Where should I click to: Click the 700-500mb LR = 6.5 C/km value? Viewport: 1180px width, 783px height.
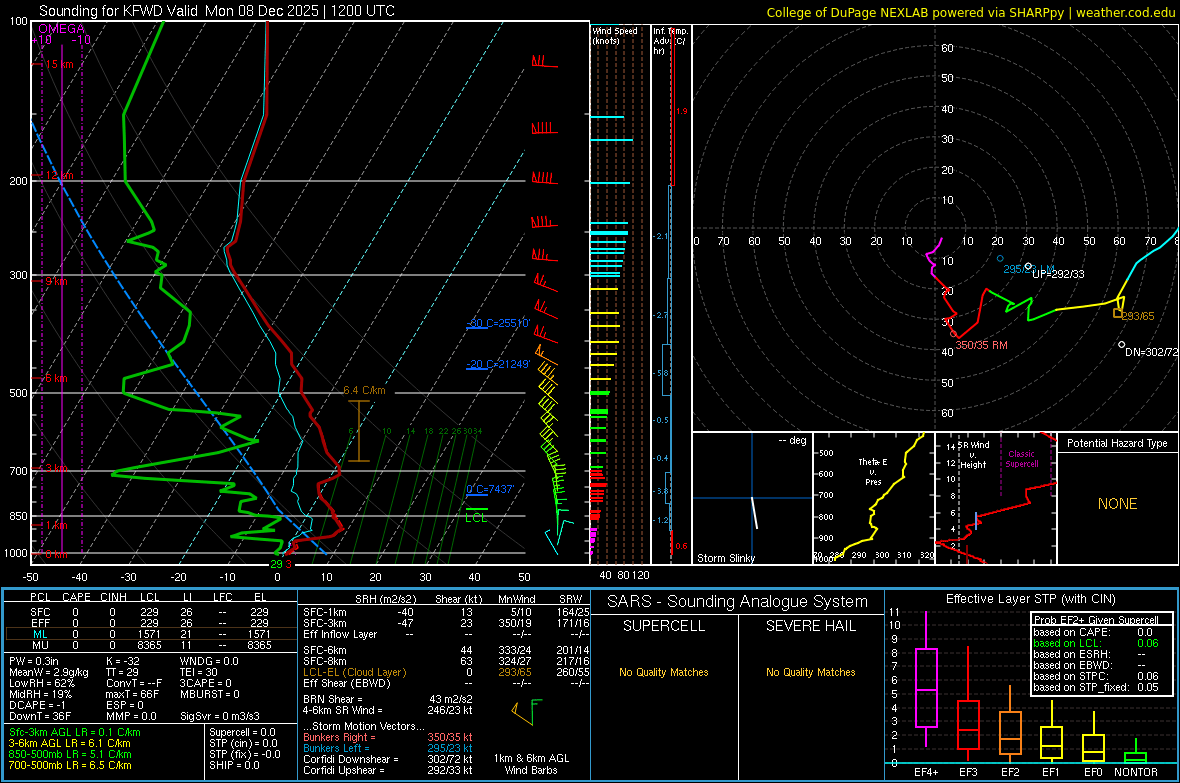(x=70, y=765)
